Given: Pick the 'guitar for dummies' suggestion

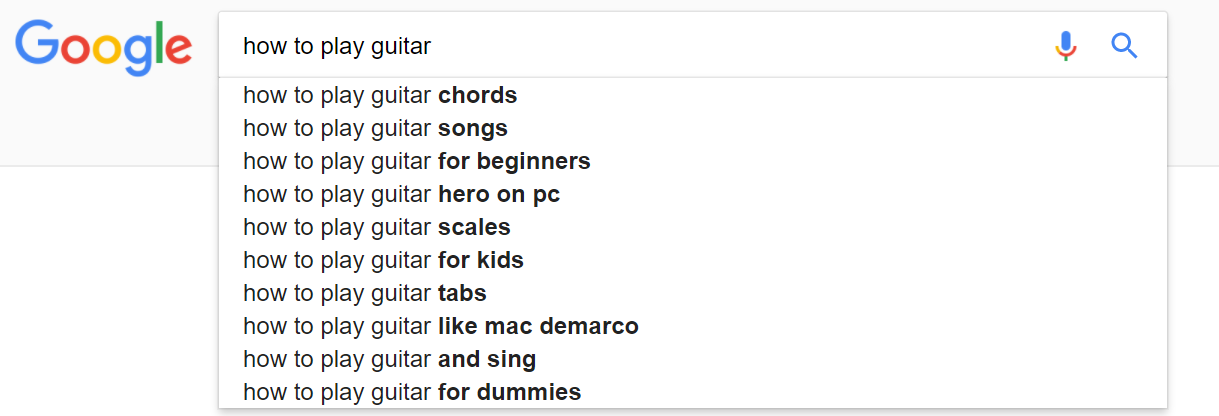Looking at the screenshot, I should point(412,392).
